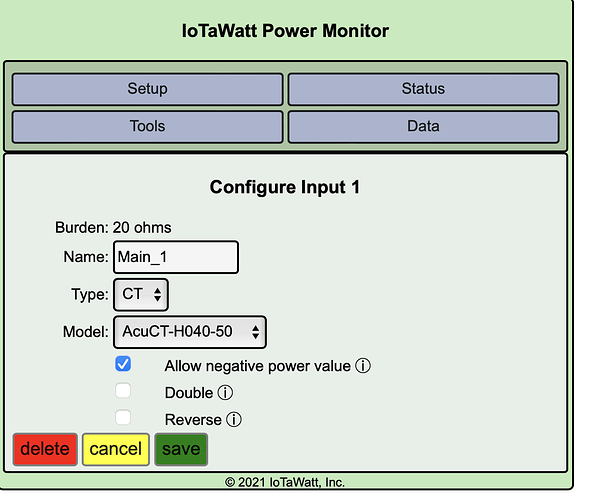Click the Type selector up-down arrows
The width and height of the screenshot is (599, 500).
157,294
